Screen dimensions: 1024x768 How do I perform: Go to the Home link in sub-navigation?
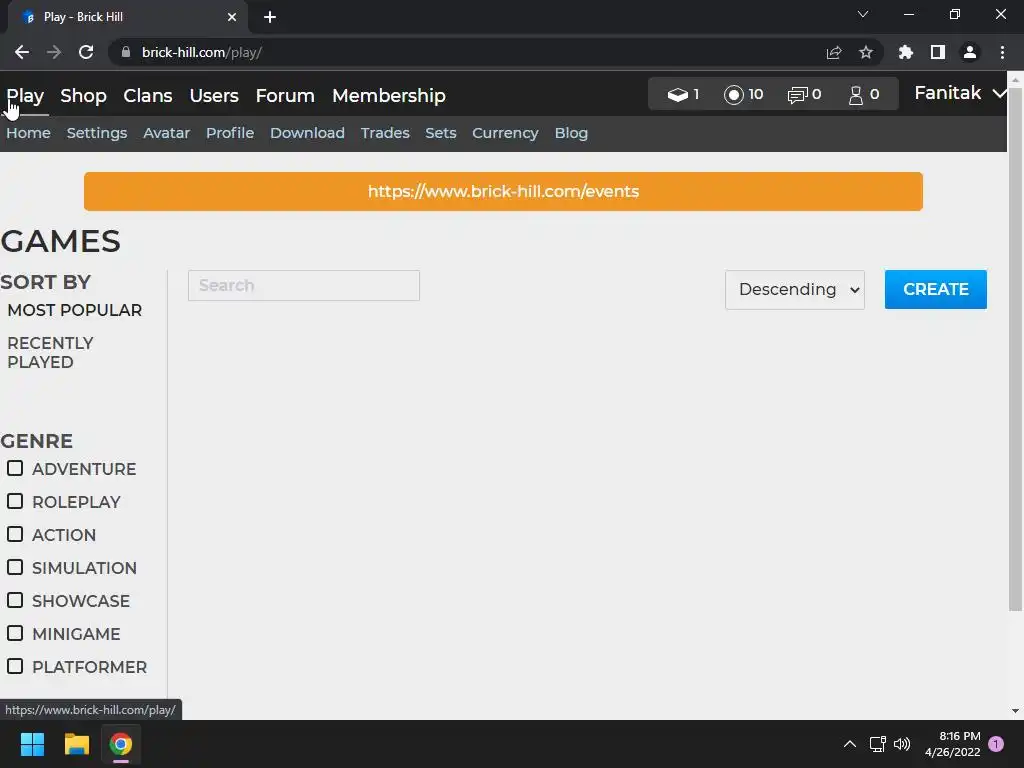point(28,133)
